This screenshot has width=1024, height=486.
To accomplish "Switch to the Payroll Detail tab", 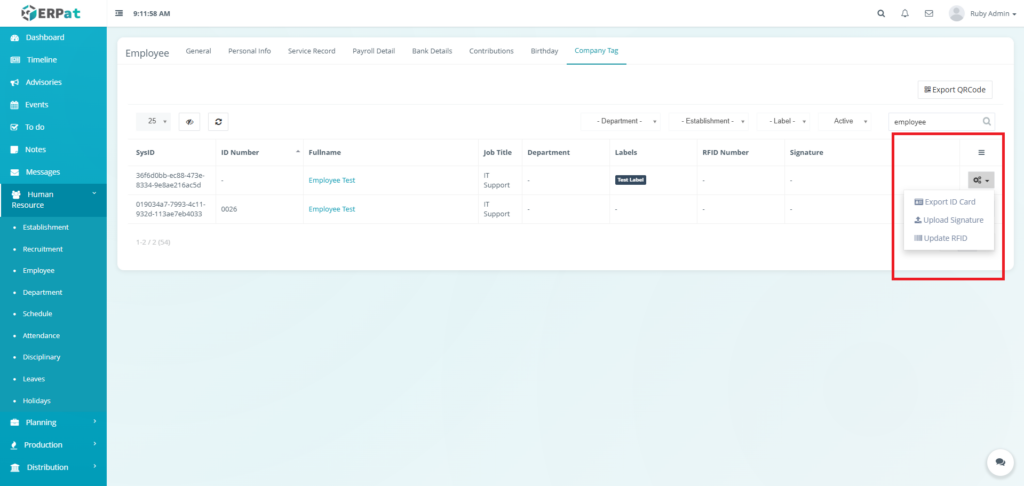I will pyautogui.click(x=373, y=50).
